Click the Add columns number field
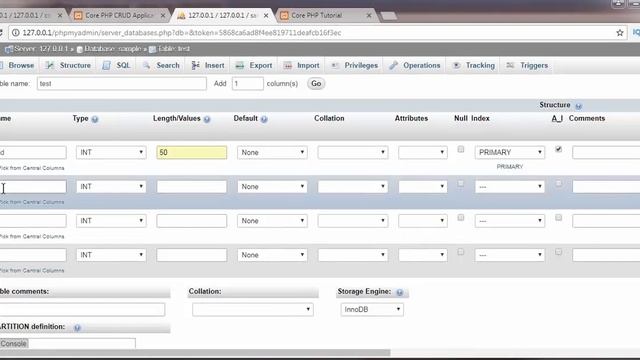Screen dimensions: 640x360 [247, 84]
